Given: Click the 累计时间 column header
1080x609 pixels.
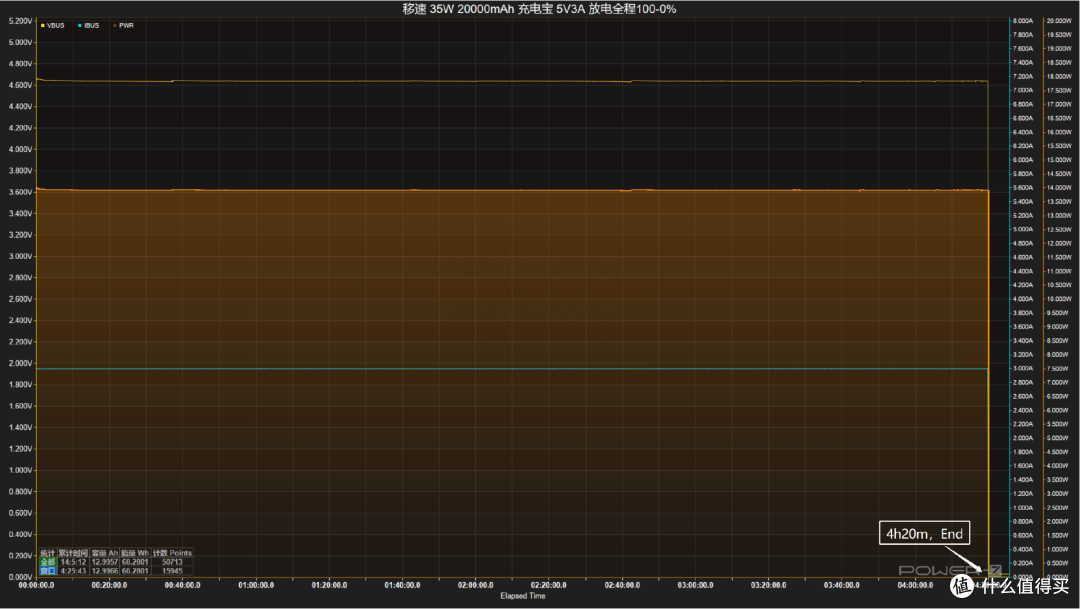Looking at the screenshot, I should point(73,553).
